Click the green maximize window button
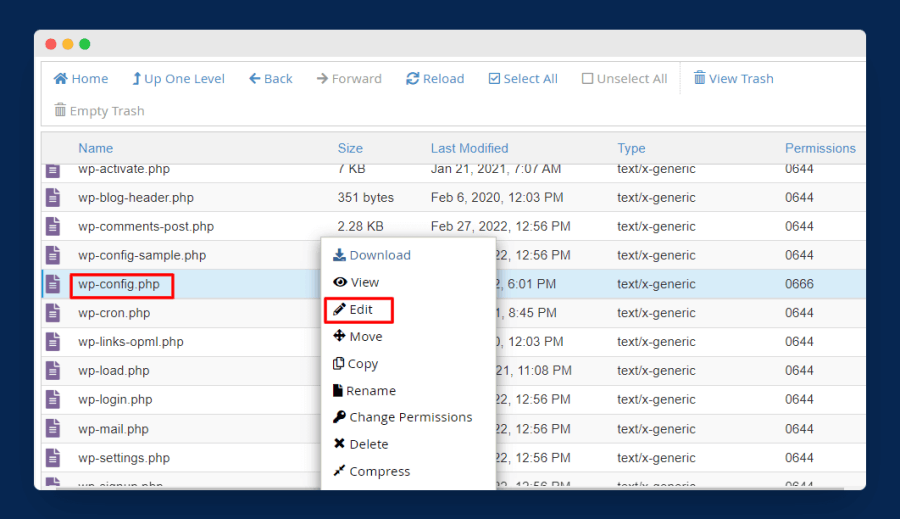This screenshot has height=519, width=900. (x=84, y=44)
